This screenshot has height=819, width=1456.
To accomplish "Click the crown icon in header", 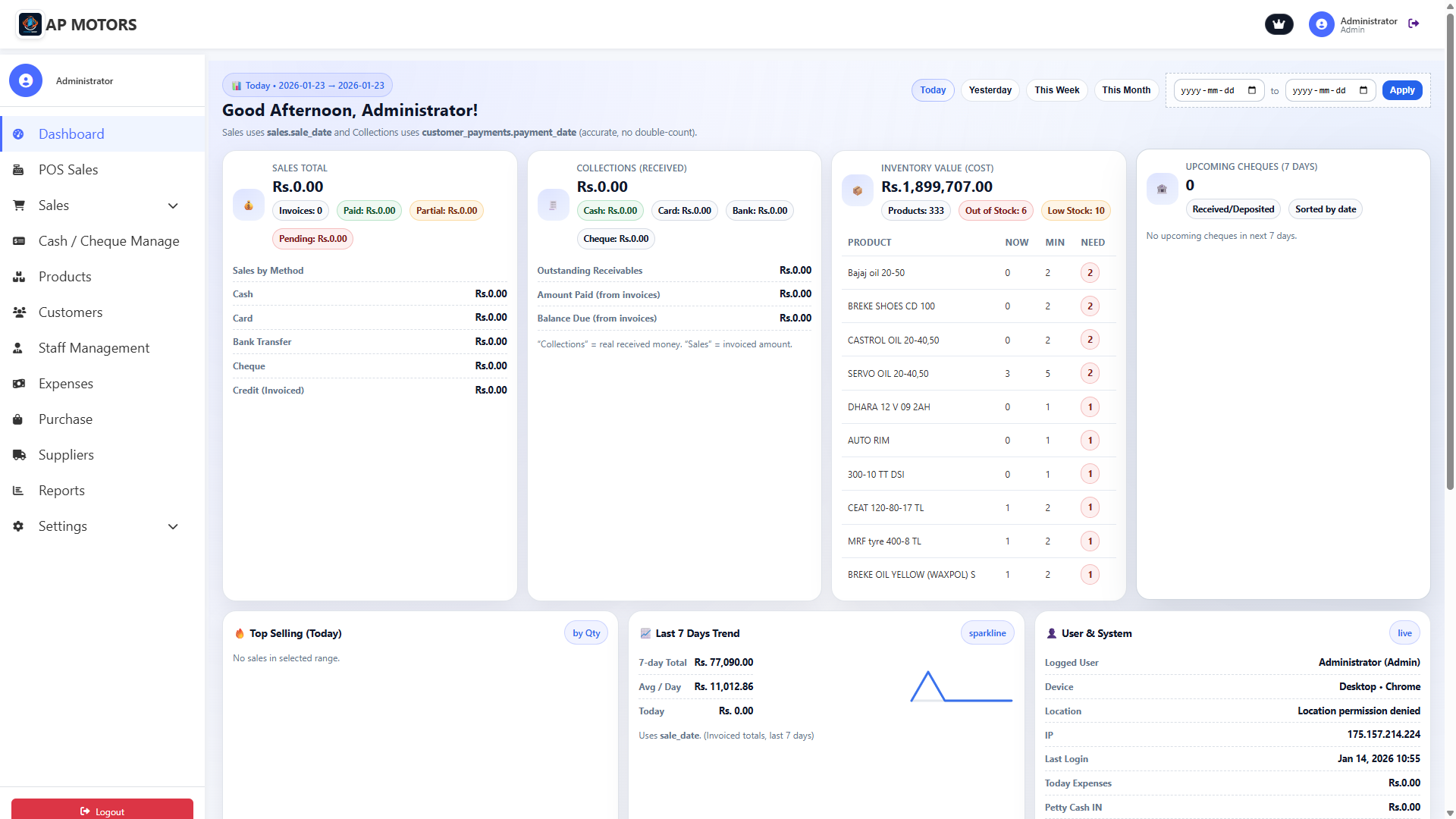I will point(1279,24).
